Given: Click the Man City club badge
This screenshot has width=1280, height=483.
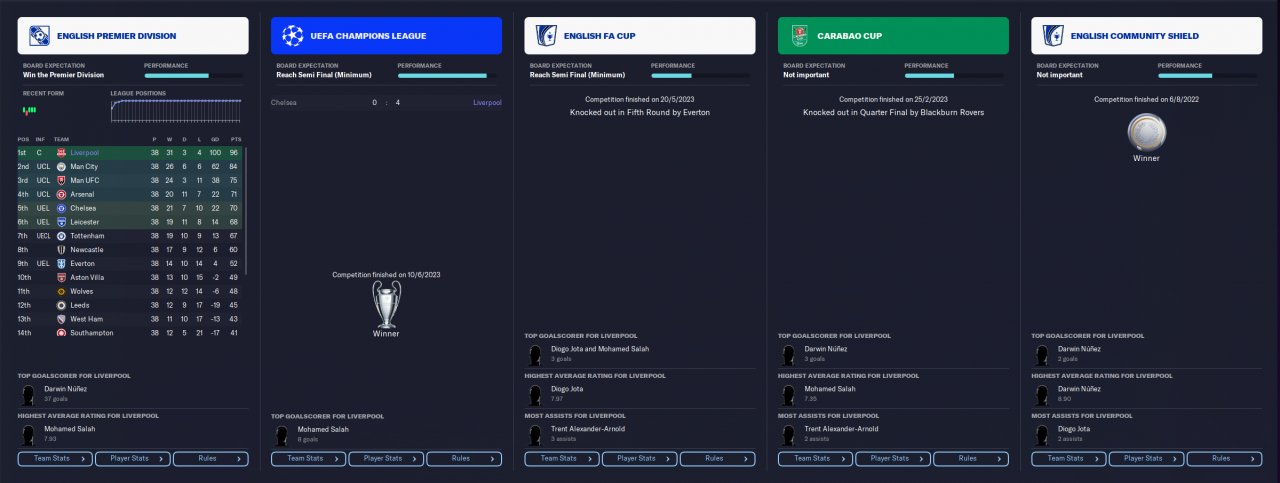Looking at the screenshot, I should [61, 166].
